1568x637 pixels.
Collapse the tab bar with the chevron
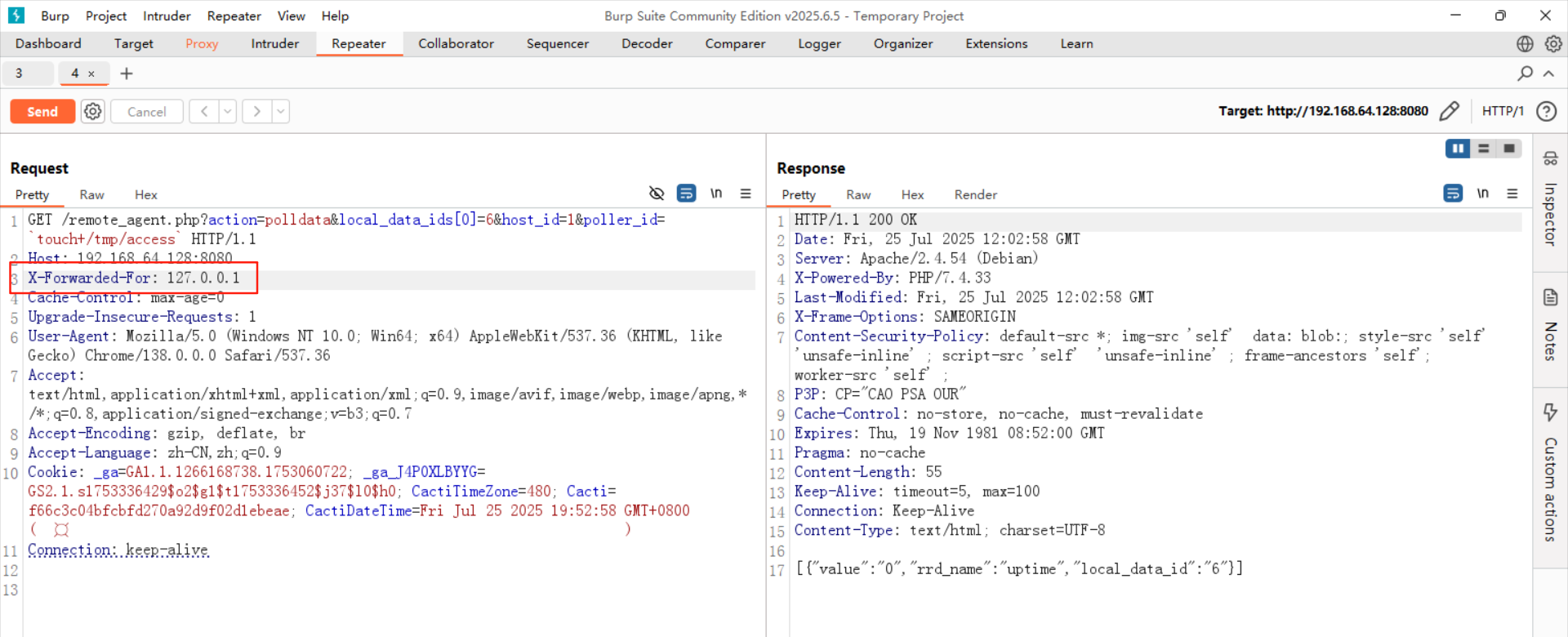click(x=1548, y=73)
